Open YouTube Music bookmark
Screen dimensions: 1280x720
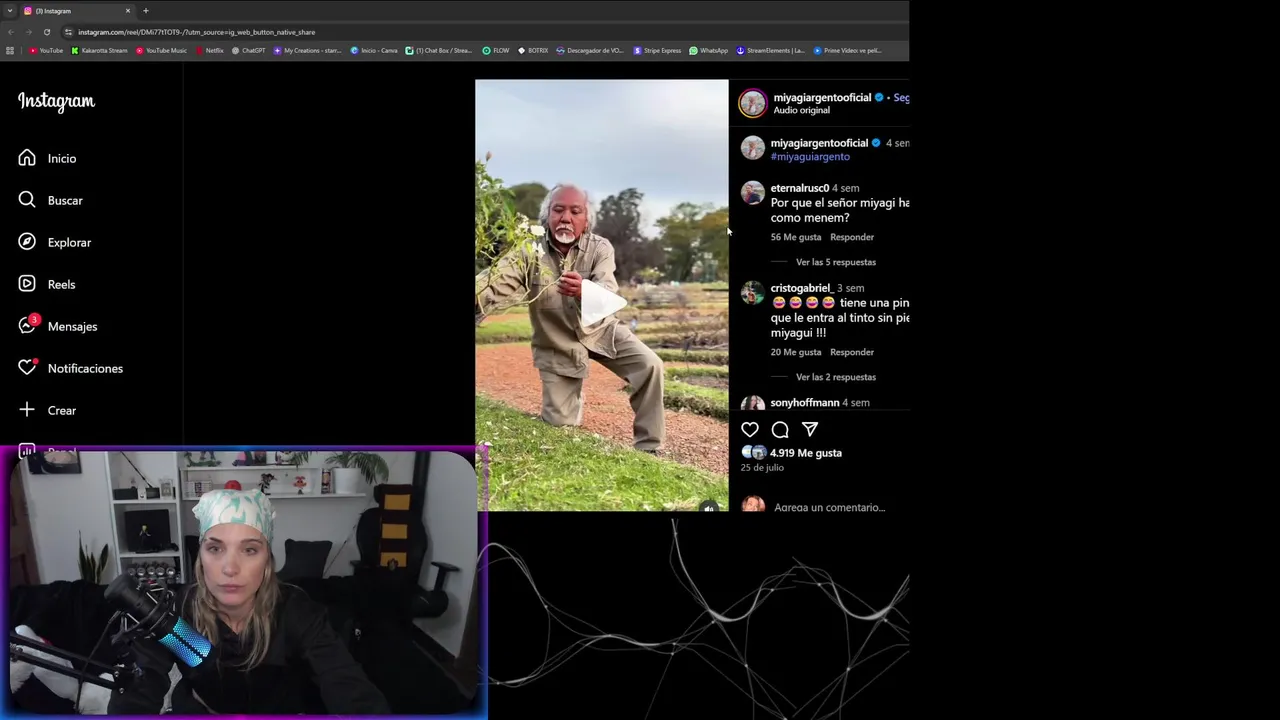point(160,50)
